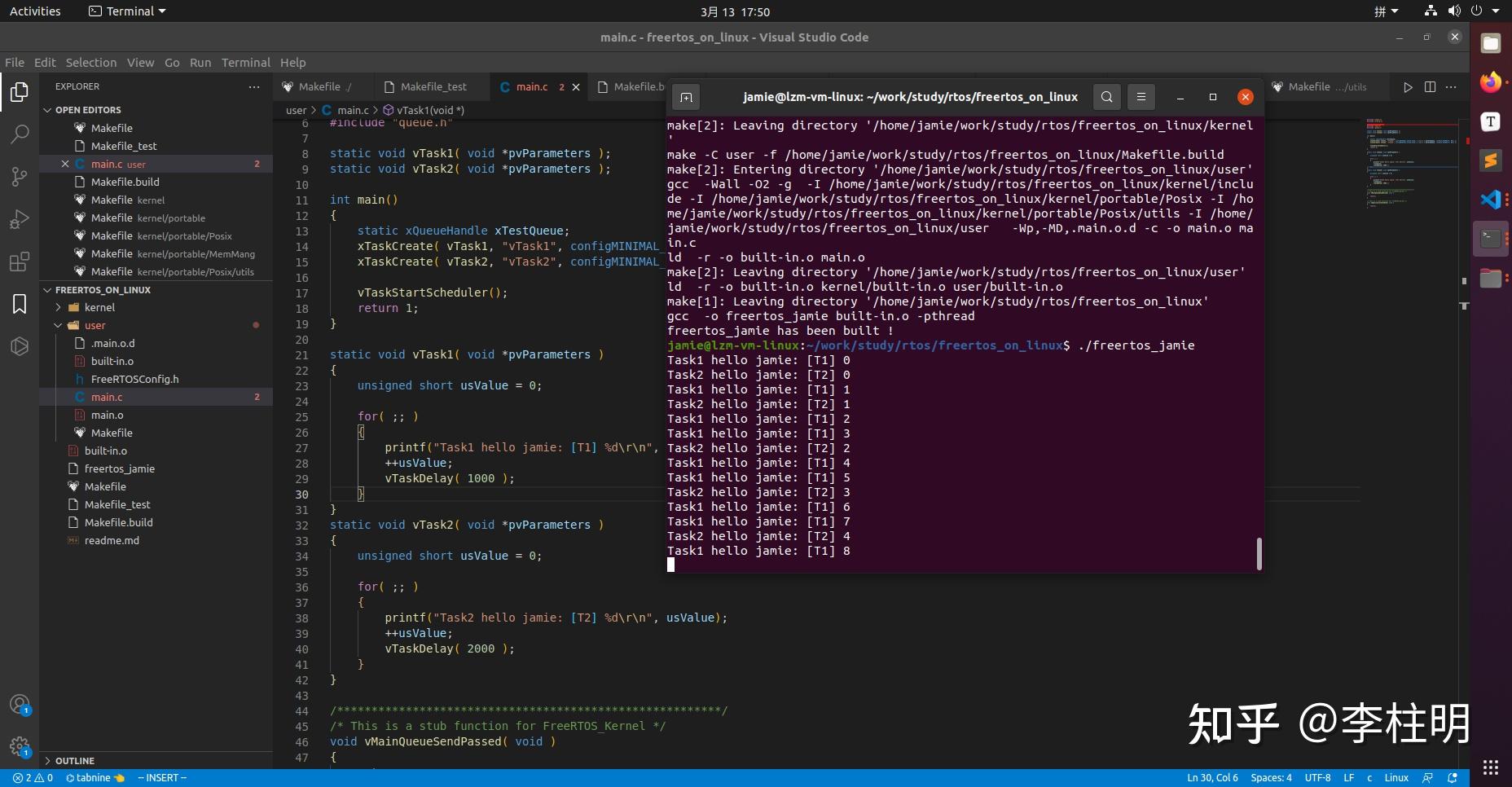Image resolution: width=1512 pixels, height=787 pixels.
Task: Collapse the OPEN EDITORS section
Action: tap(87, 110)
